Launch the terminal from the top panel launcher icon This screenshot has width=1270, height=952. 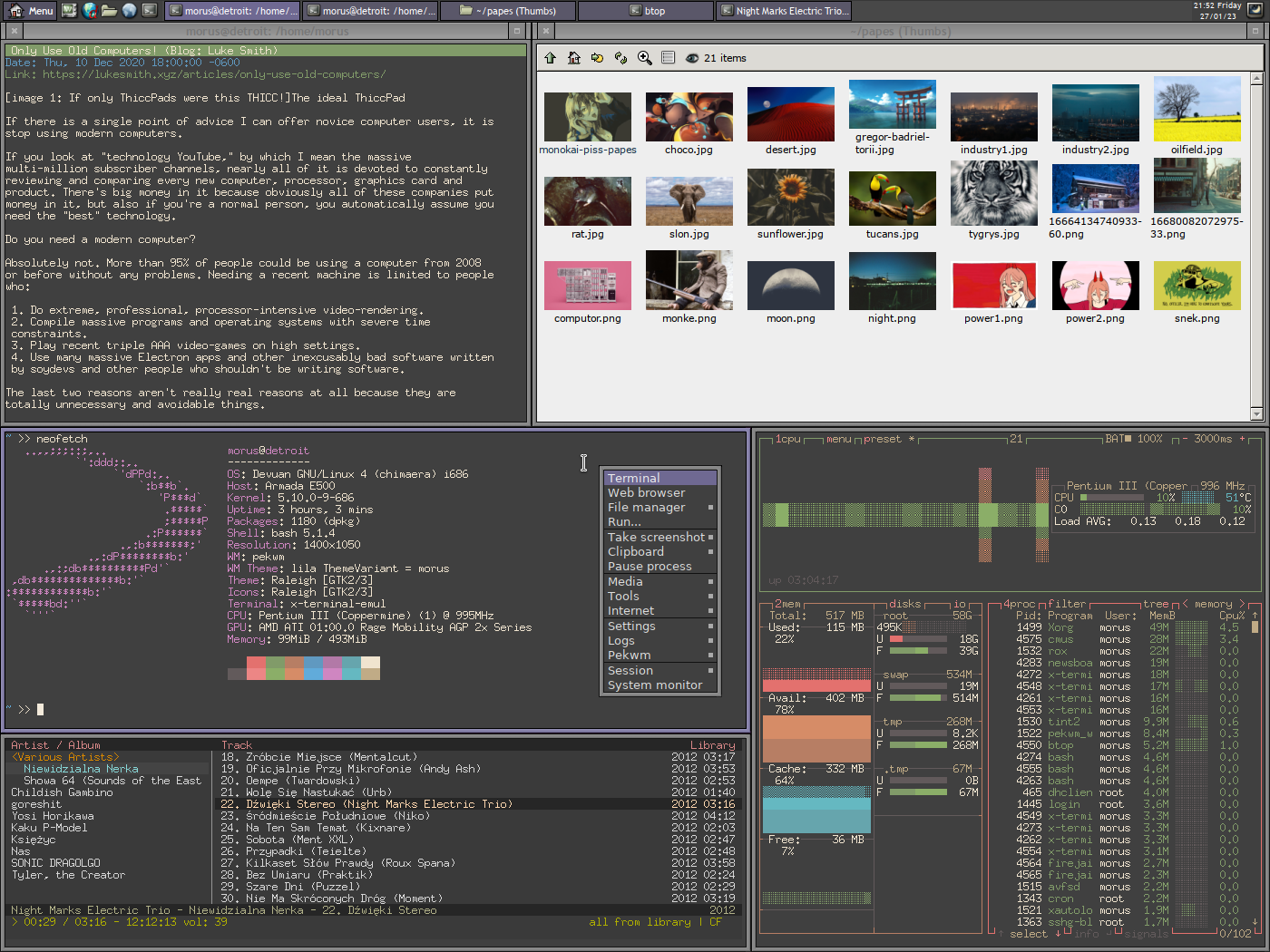pos(150,11)
